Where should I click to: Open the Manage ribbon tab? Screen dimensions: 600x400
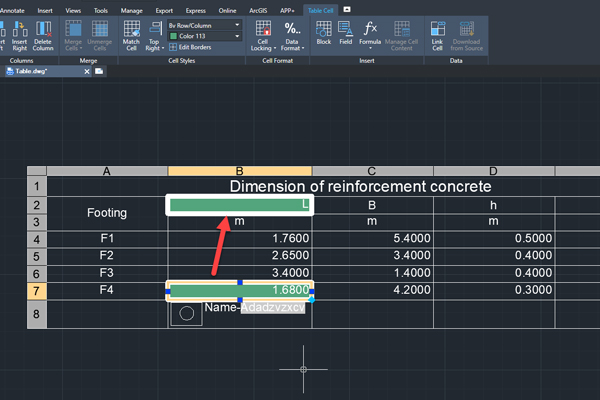[x=131, y=10]
